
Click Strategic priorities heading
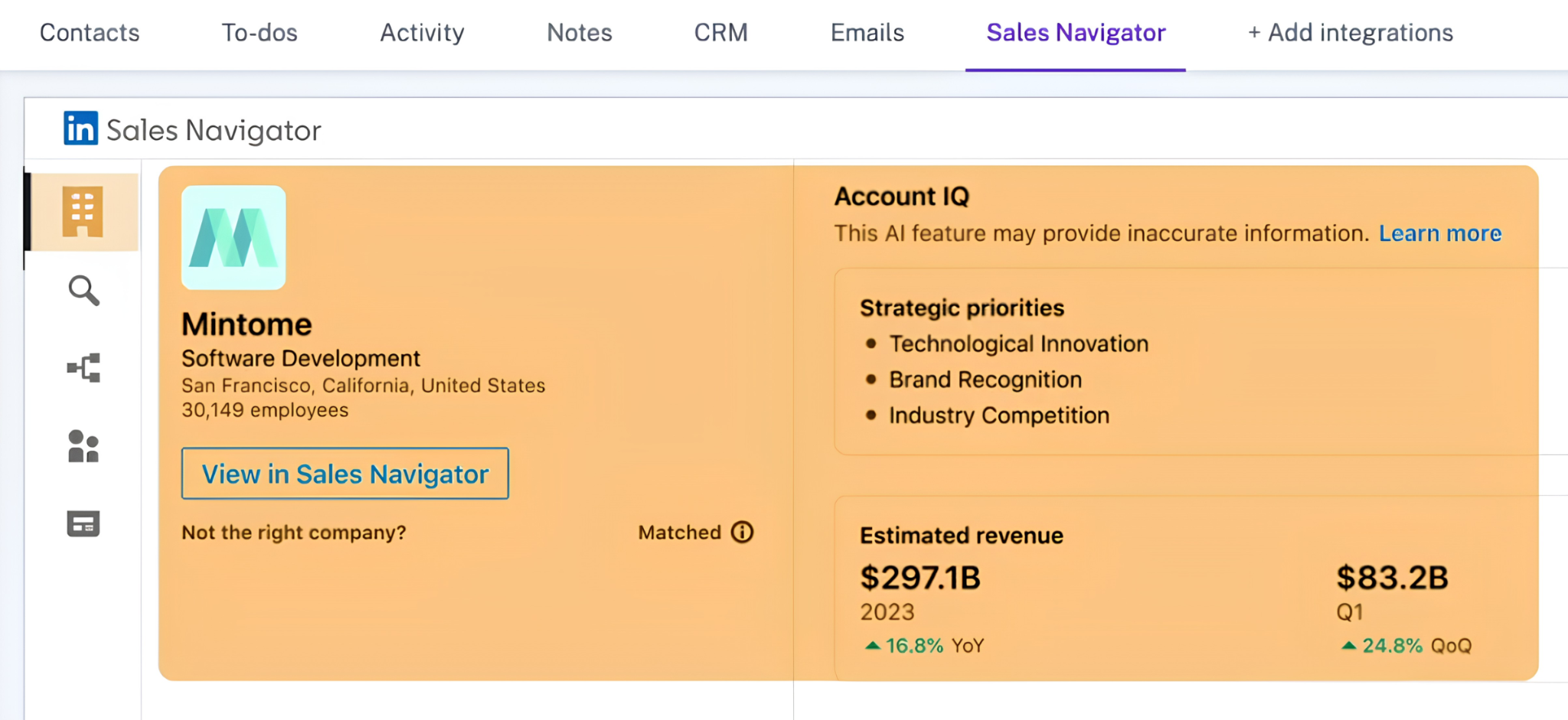tap(962, 308)
